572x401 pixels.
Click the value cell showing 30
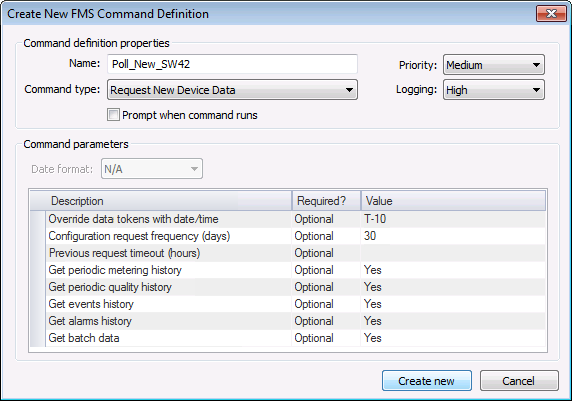pos(453,236)
